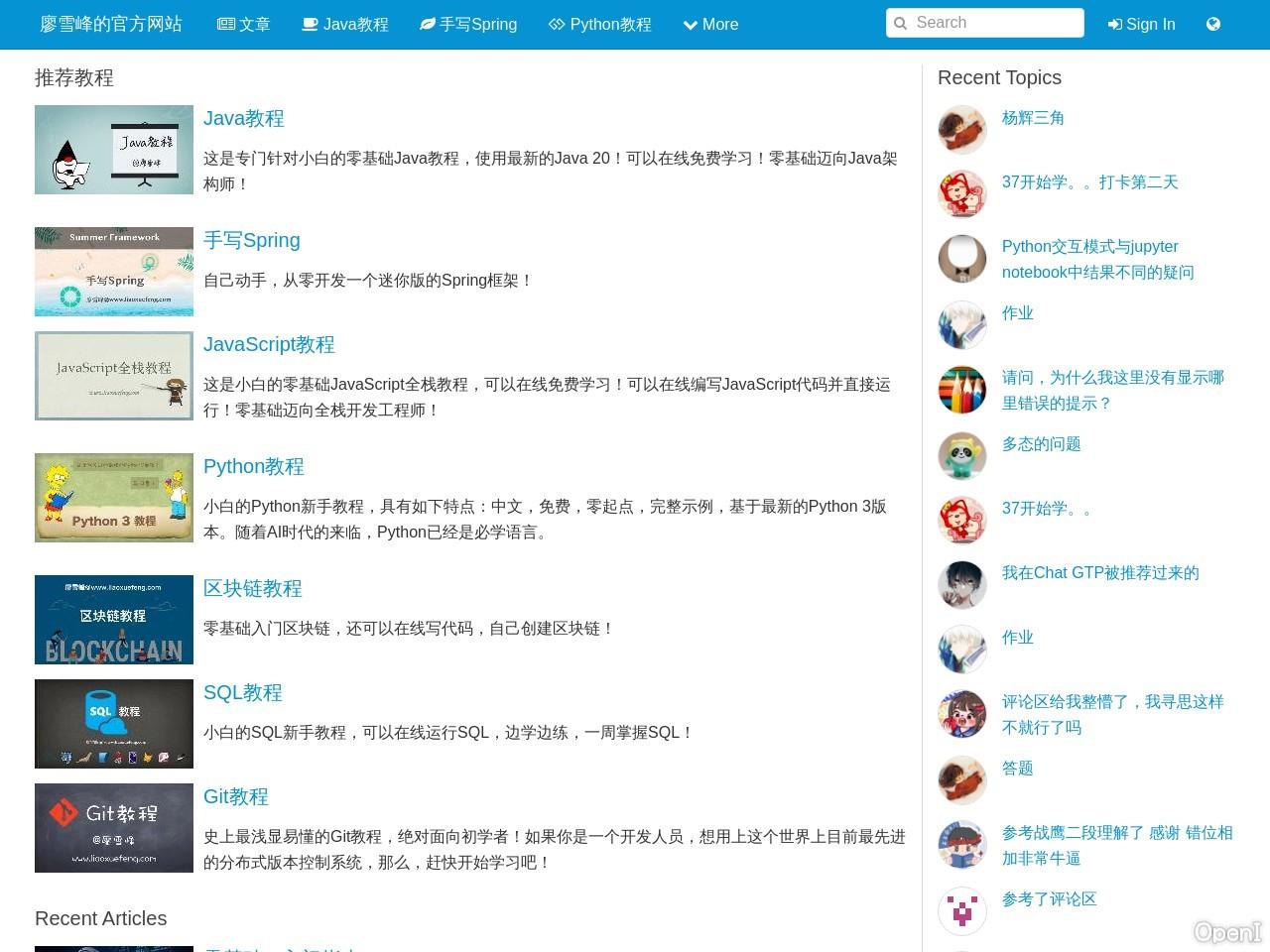Focus the Search input field
Image resolution: width=1270 pixels, height=952 pixels.
994,23
